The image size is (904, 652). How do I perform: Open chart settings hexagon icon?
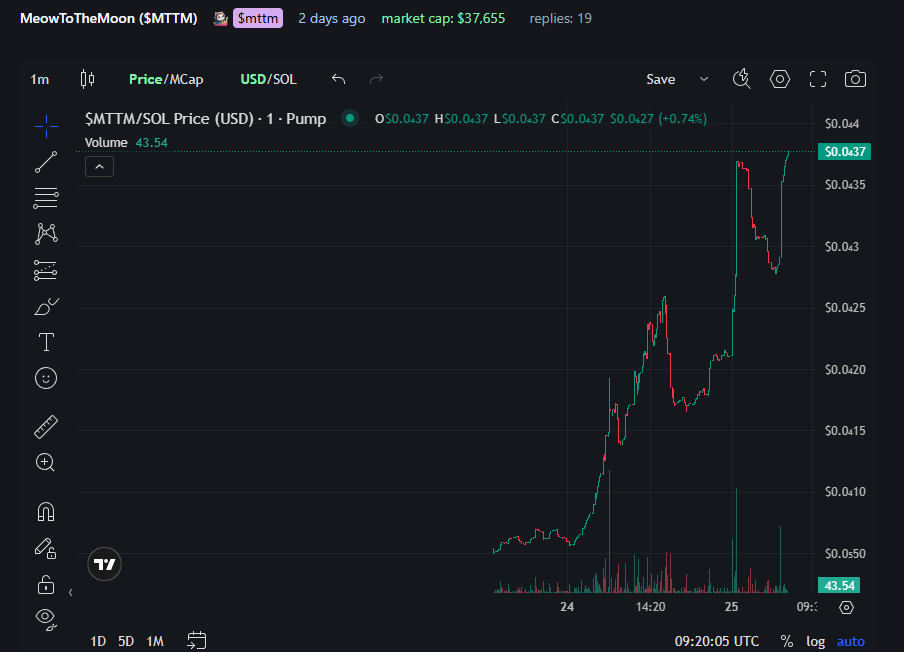(780, 79)
